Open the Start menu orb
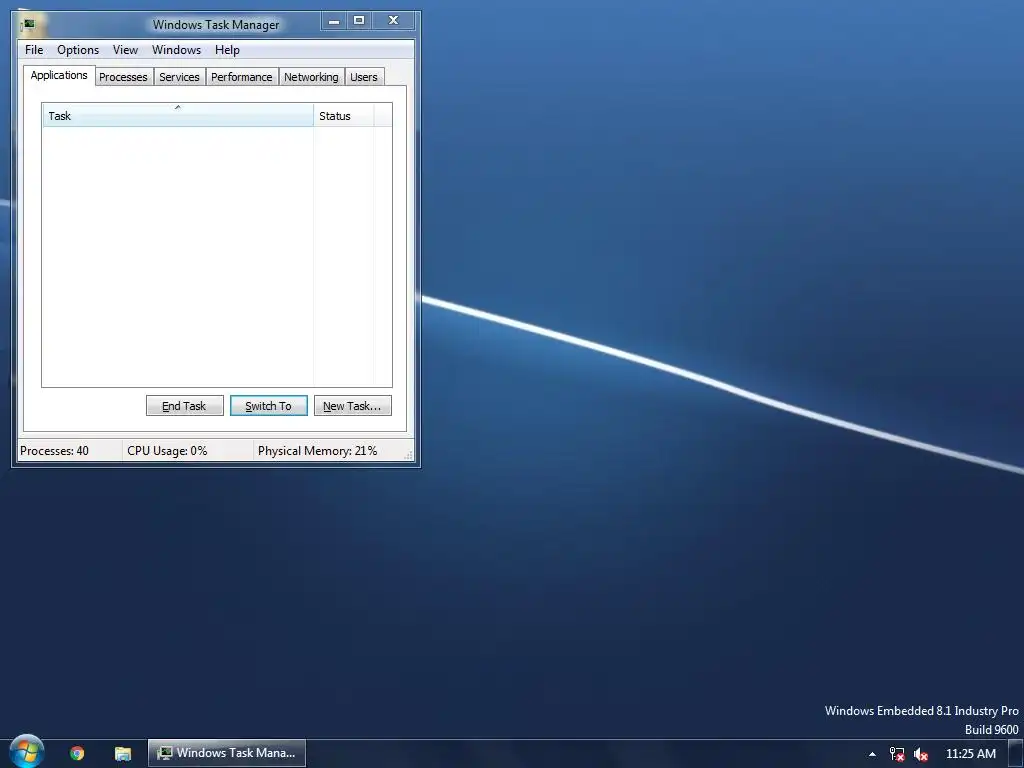The height and width of the screenshot is (768, 1024). 27,751
